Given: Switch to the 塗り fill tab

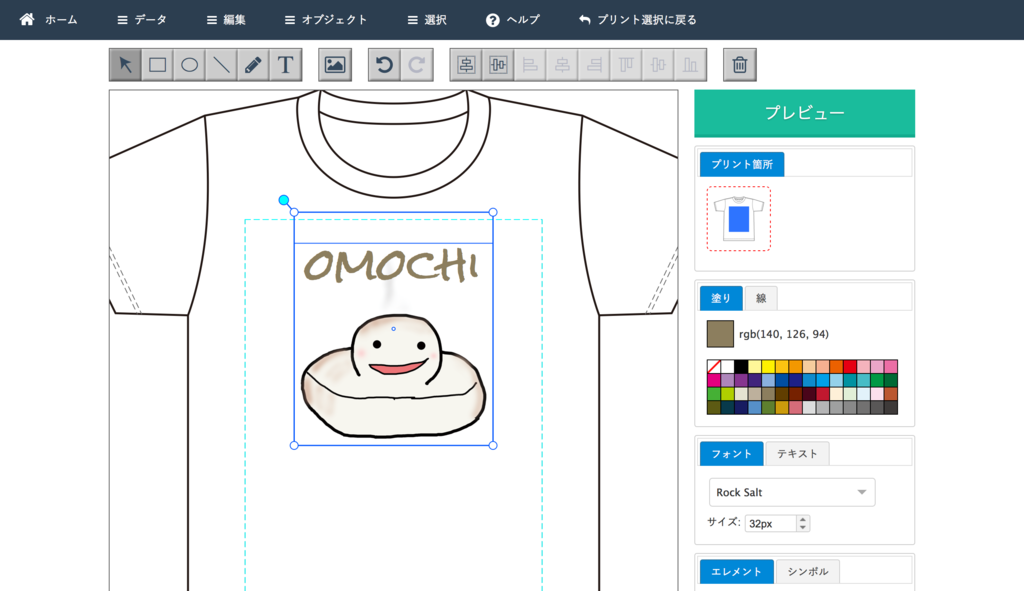Looking at the screenshot, I should pyautogui.click(x=721, y=298).
